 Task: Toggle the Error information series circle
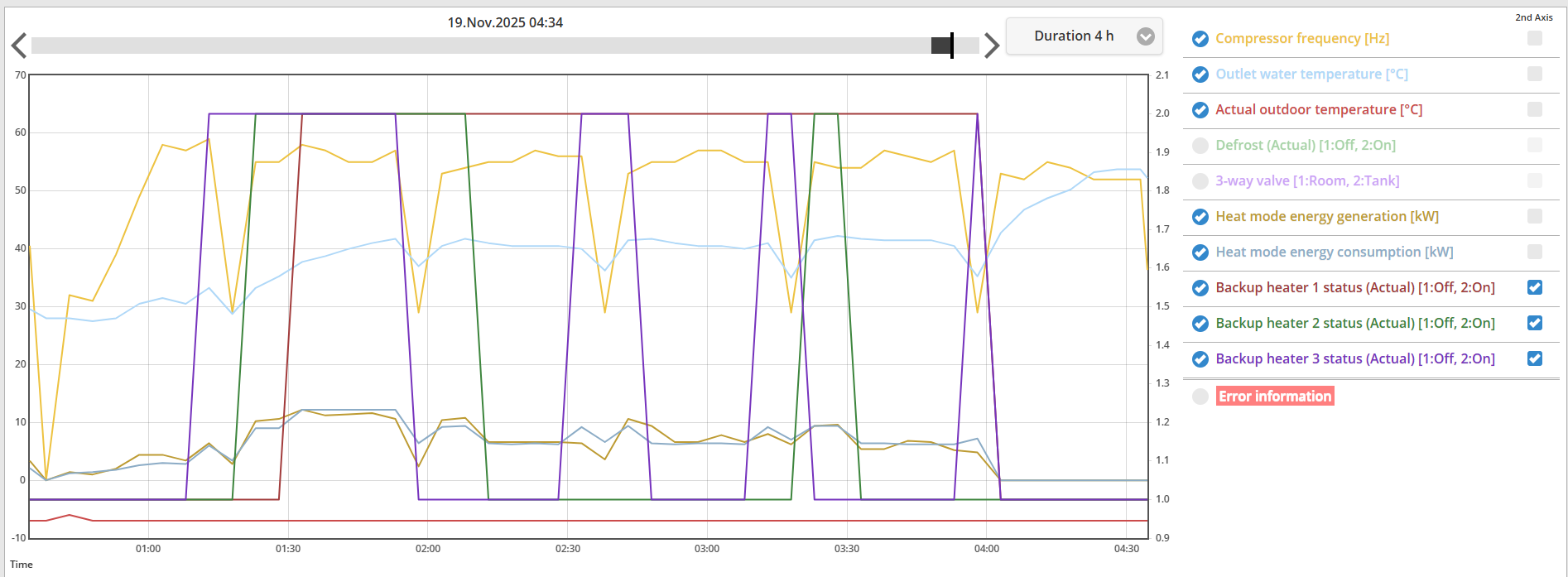pos(1200,397)
